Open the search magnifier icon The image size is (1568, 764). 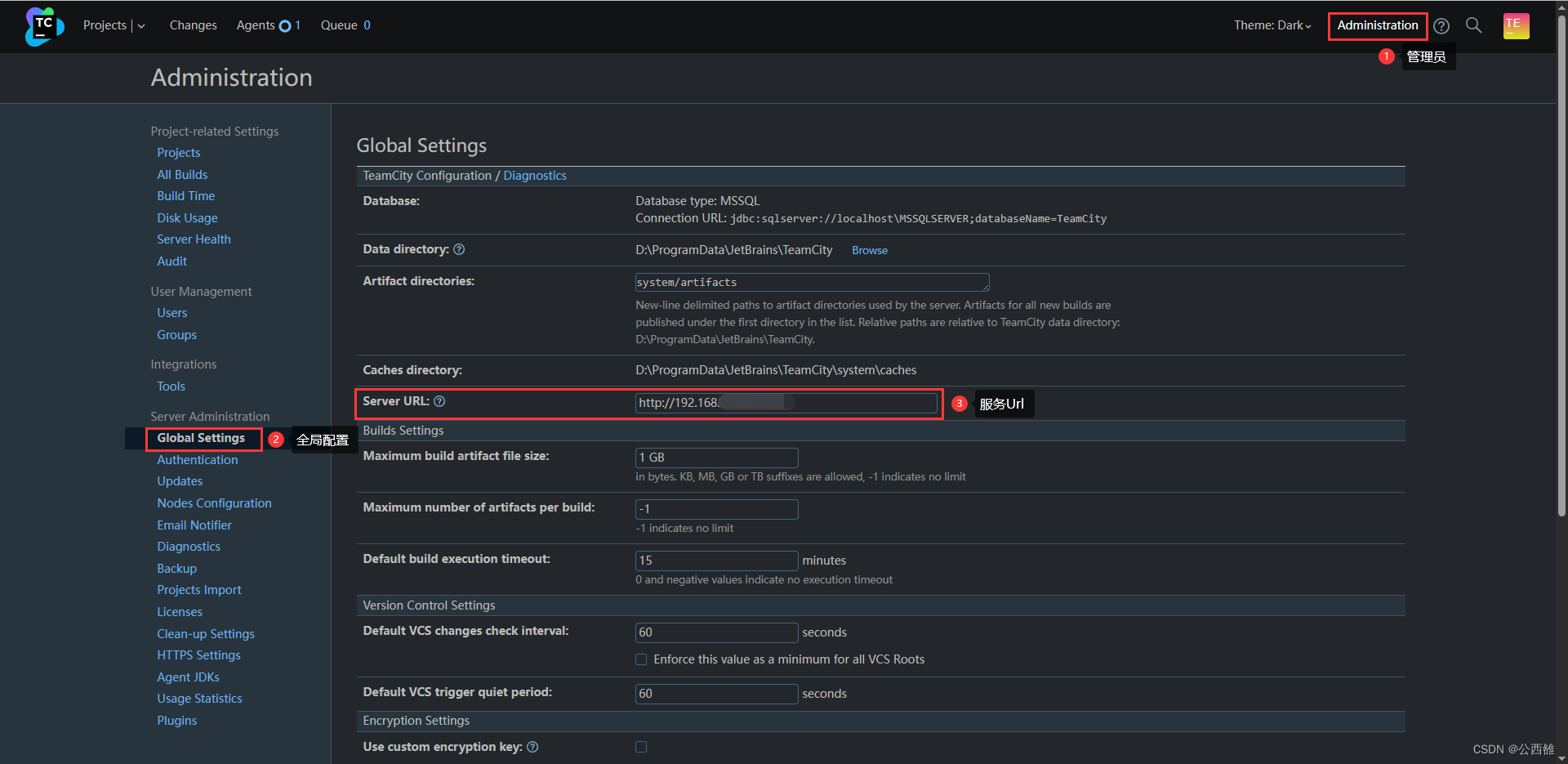(x=1473, y=25)
